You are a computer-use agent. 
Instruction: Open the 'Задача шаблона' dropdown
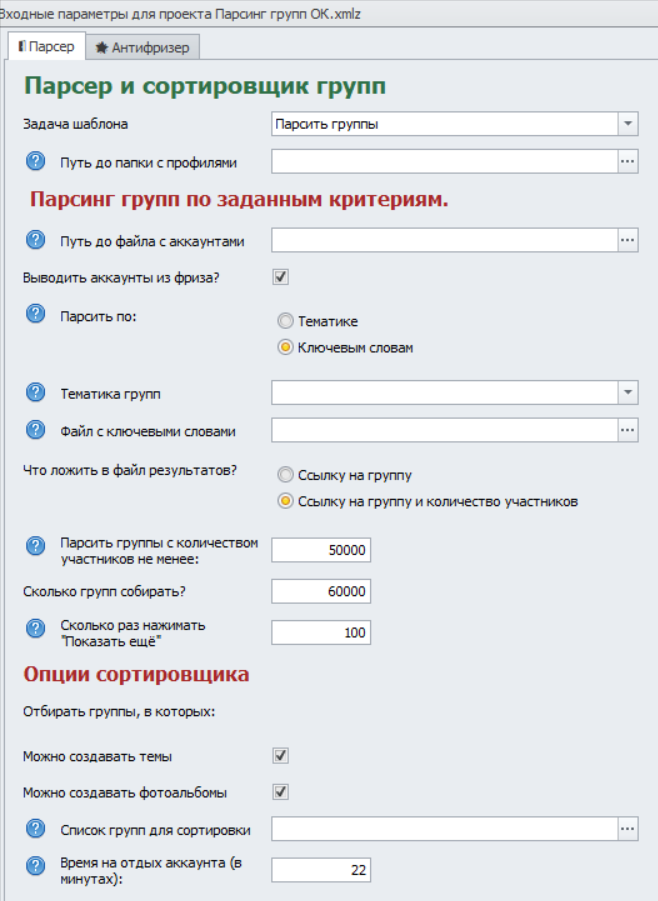(x=629, y=123)
